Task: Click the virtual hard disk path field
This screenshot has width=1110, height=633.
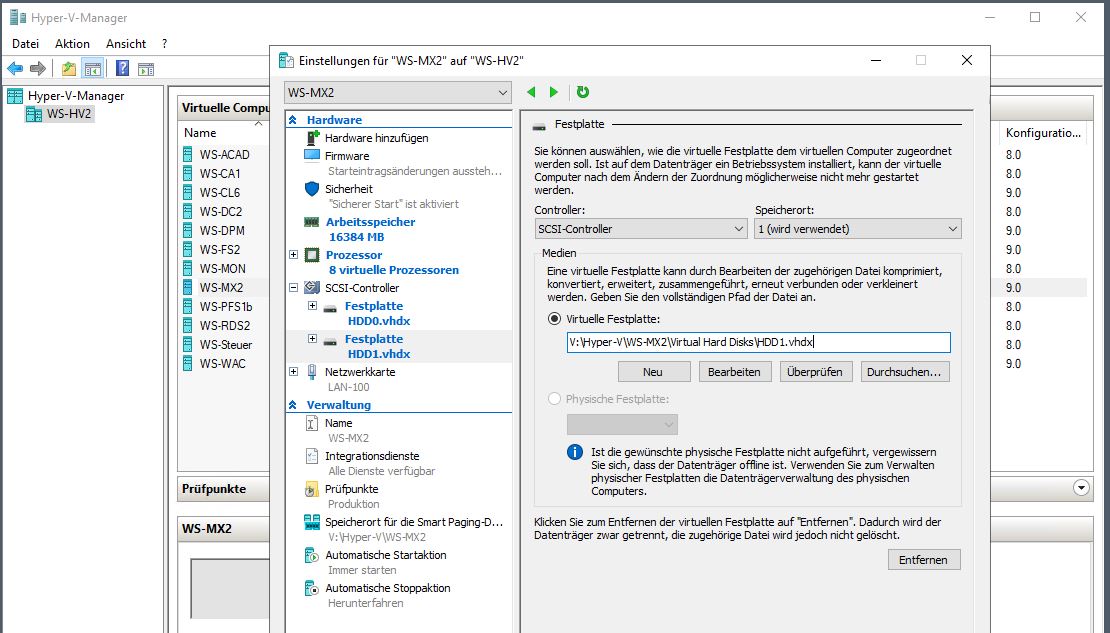Action: (758, 343)
